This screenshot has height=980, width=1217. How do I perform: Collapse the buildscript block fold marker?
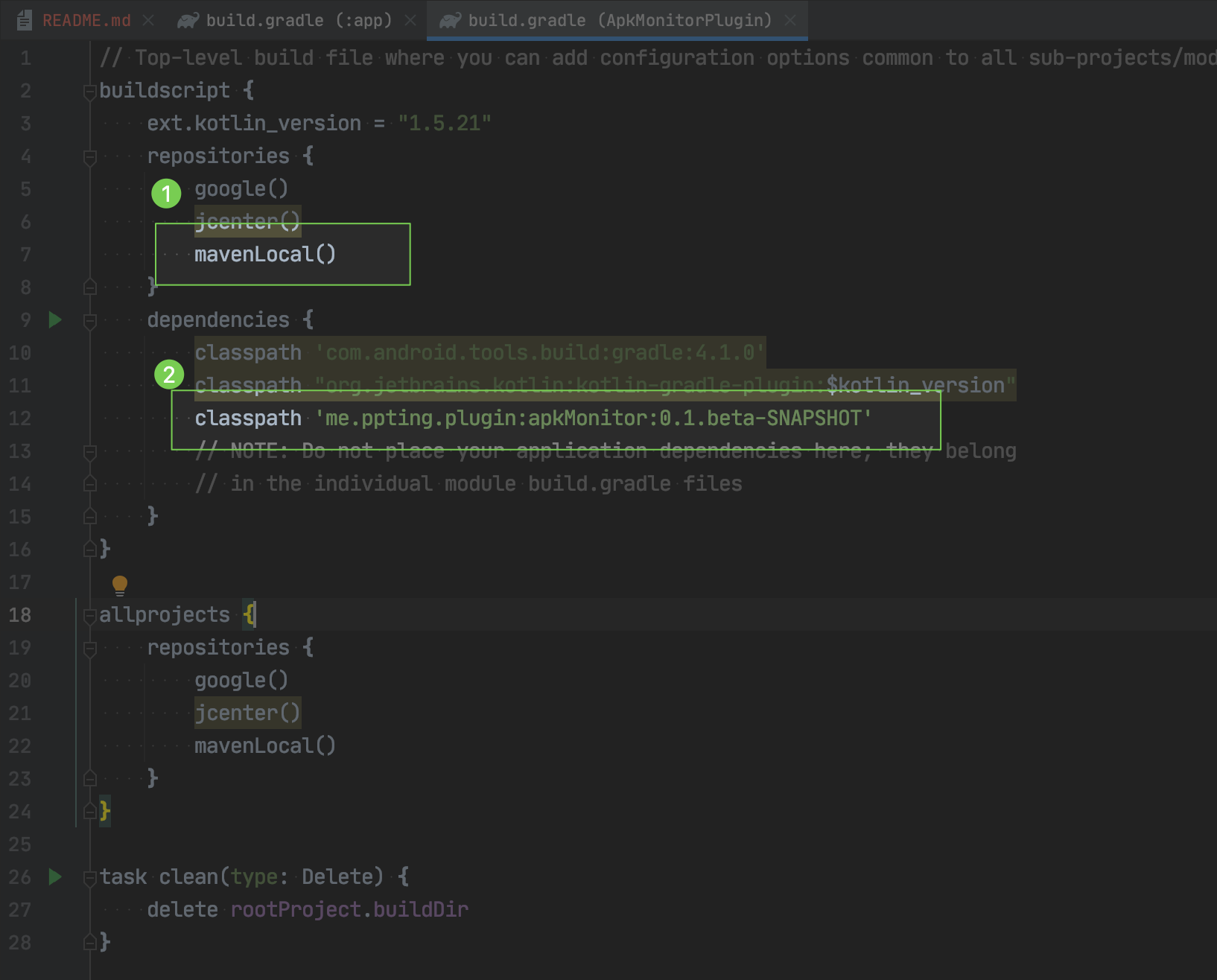[x=89, y=92]
